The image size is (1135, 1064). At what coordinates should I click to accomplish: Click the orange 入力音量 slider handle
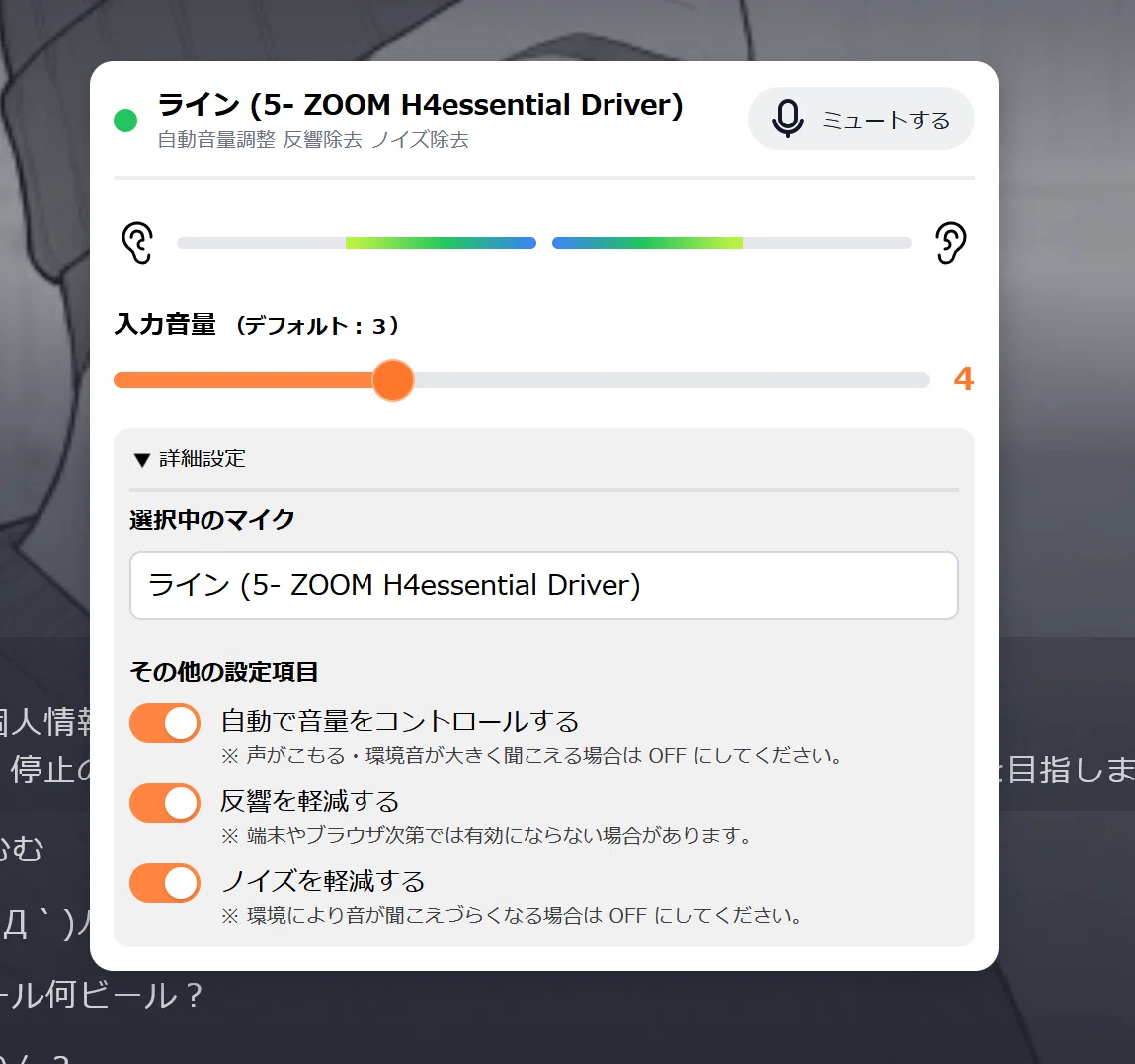[393, 380]
